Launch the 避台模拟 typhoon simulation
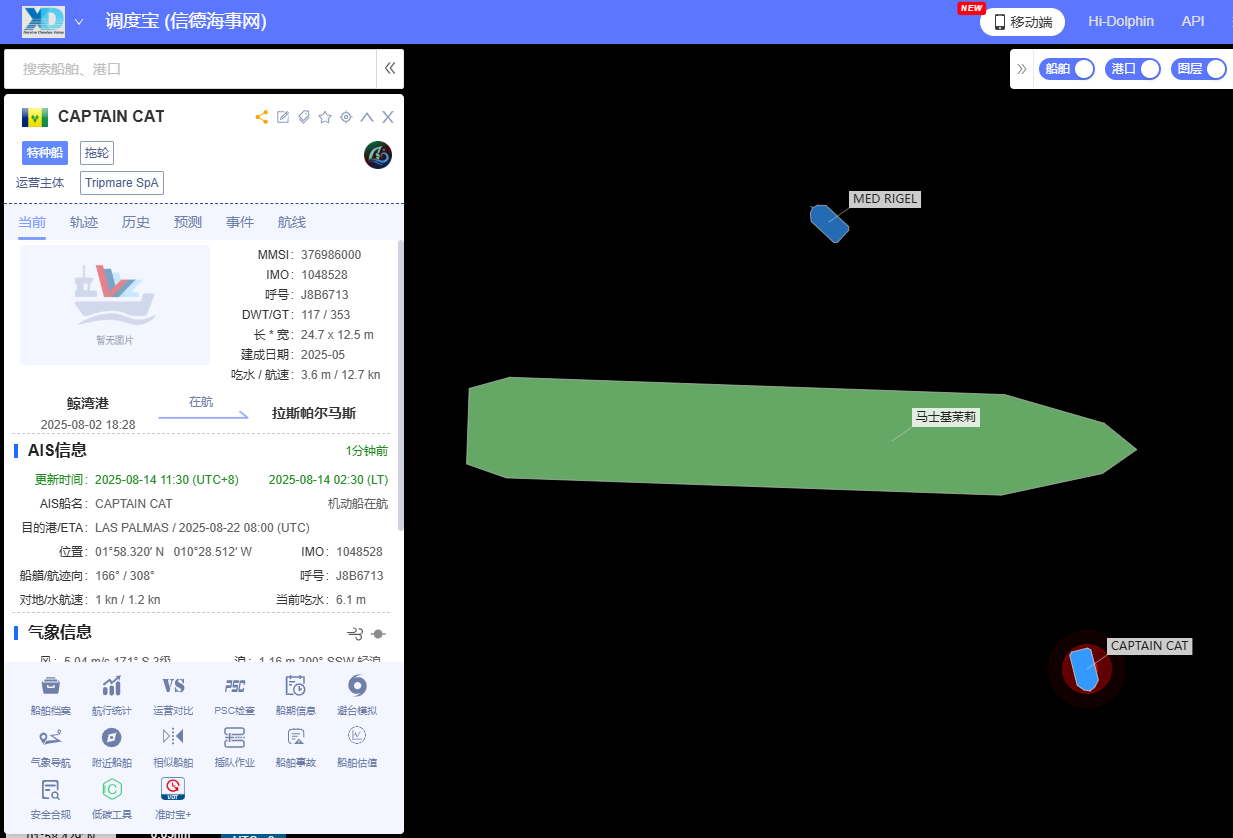The image size is (1233, 838). [x=357, y=686]
